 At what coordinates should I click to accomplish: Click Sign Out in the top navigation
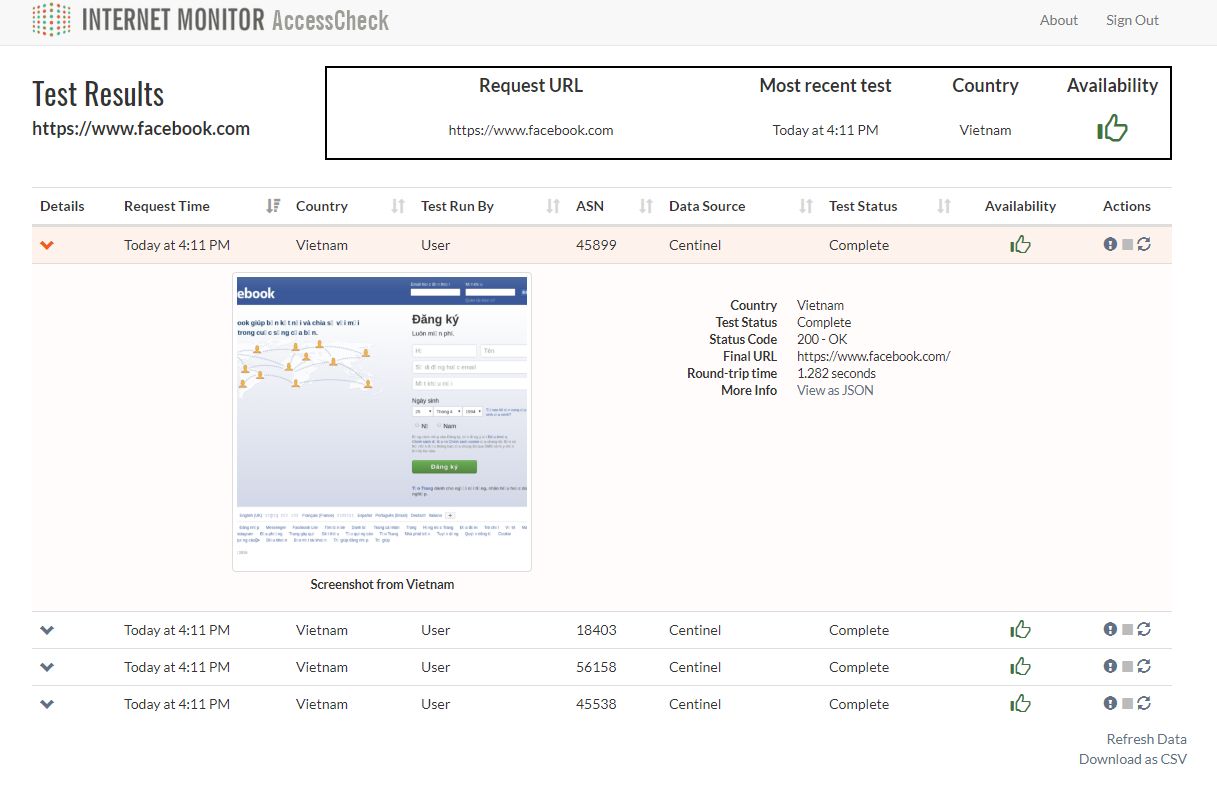click(1132, 20)
